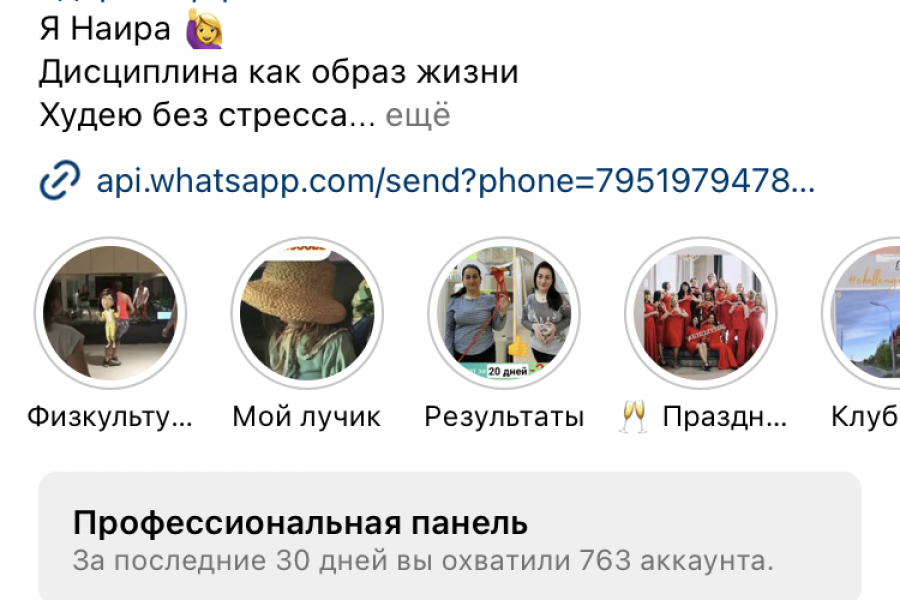
Task: Click the "Результаты" highlight label
Action: click(504, 417)
